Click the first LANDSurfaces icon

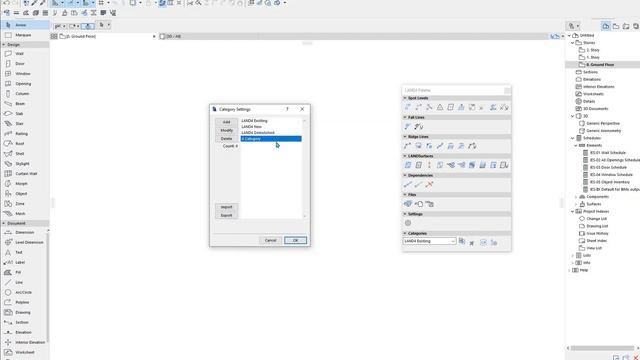tap(408, 165)
